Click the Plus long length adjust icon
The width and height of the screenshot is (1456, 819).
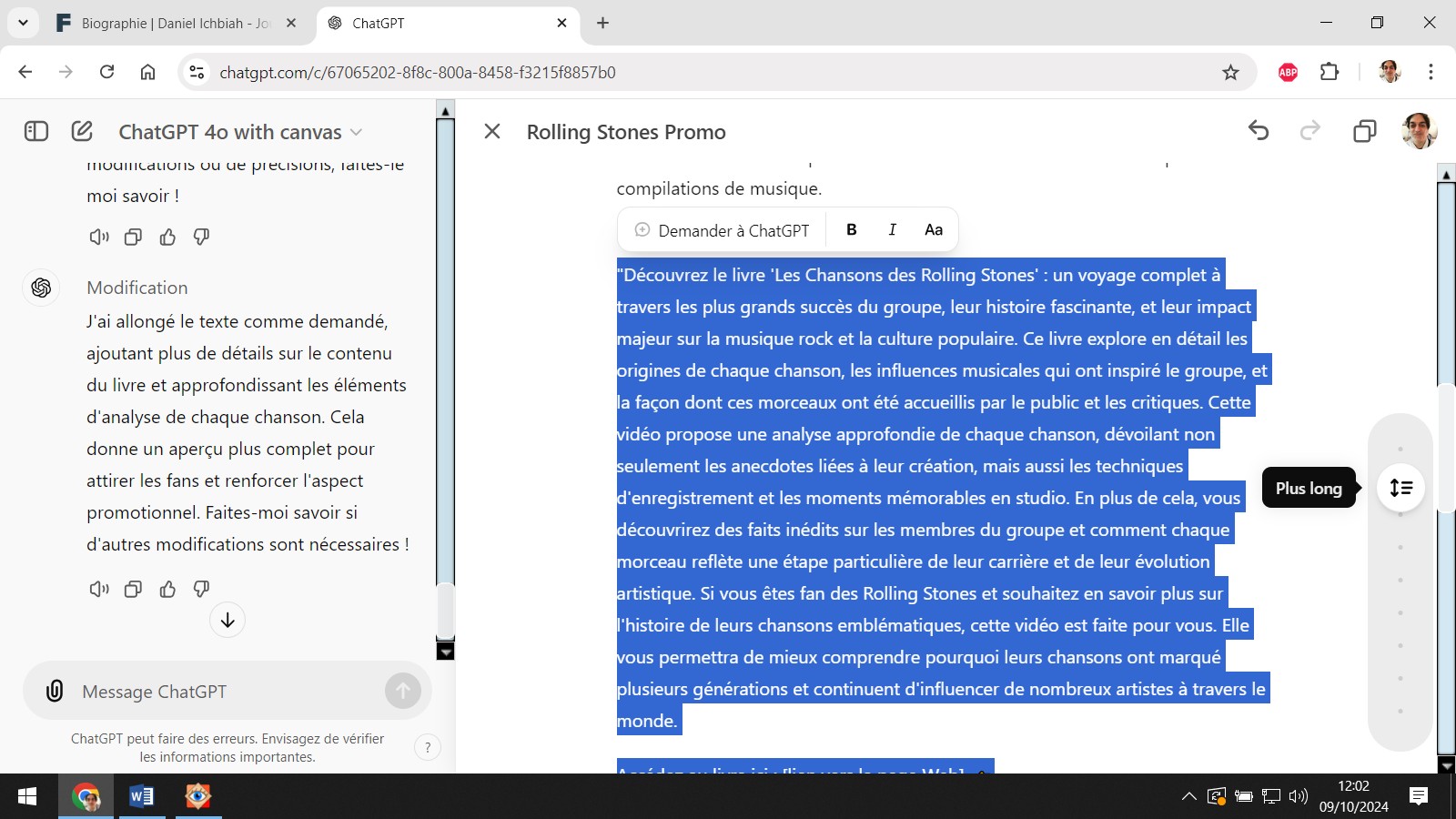coord(1400,488)
